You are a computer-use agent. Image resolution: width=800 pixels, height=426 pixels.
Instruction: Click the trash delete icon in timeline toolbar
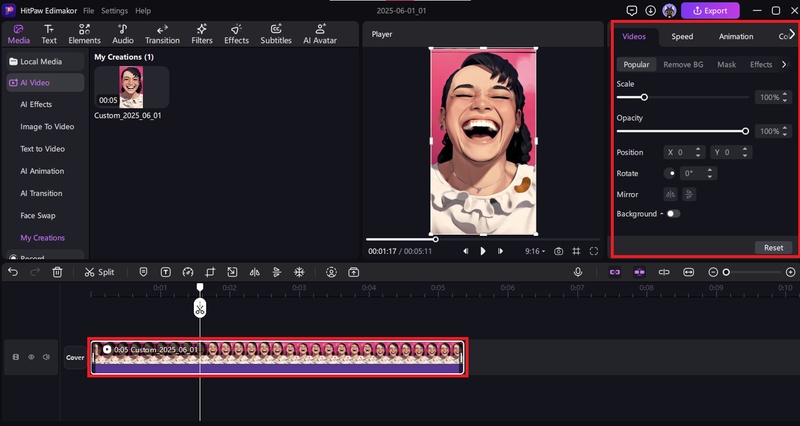[57, 272]
